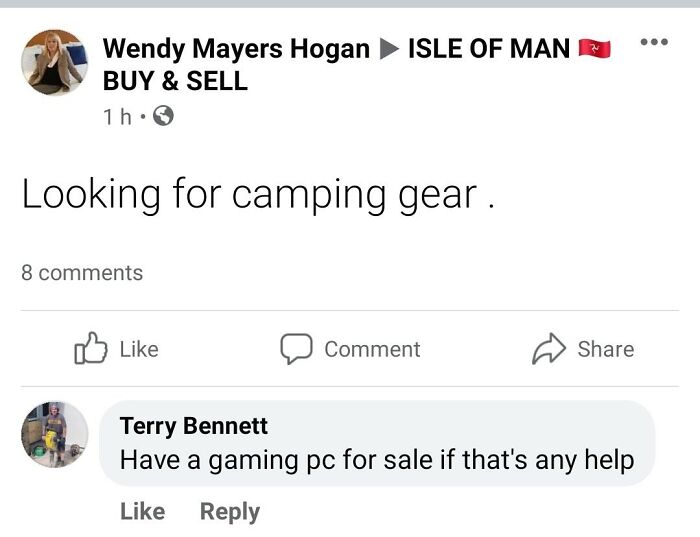The height and width of the screenshot is (537, 700).
Task: Visit Wendy Mayers Hogan's profile name link
Action: click(236, 48)
